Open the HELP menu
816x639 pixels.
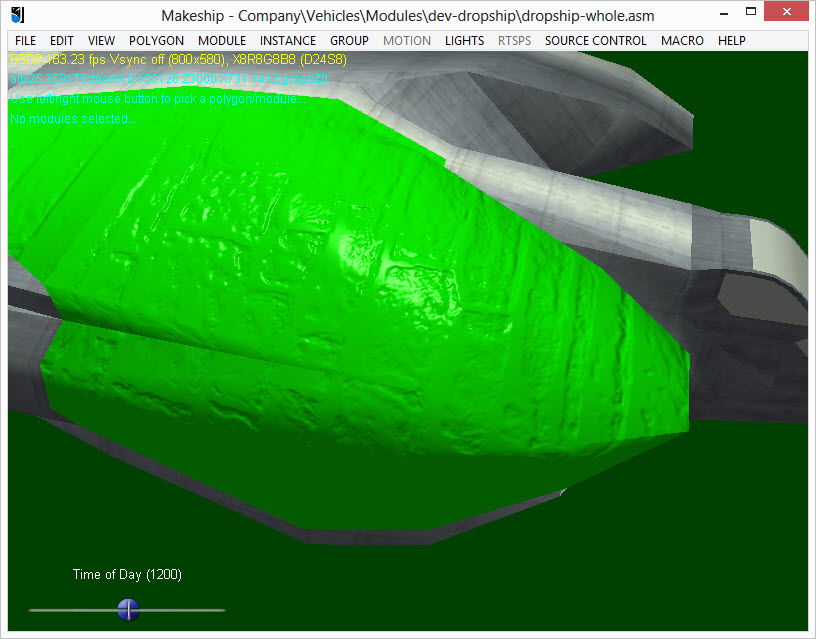point(732,41)
